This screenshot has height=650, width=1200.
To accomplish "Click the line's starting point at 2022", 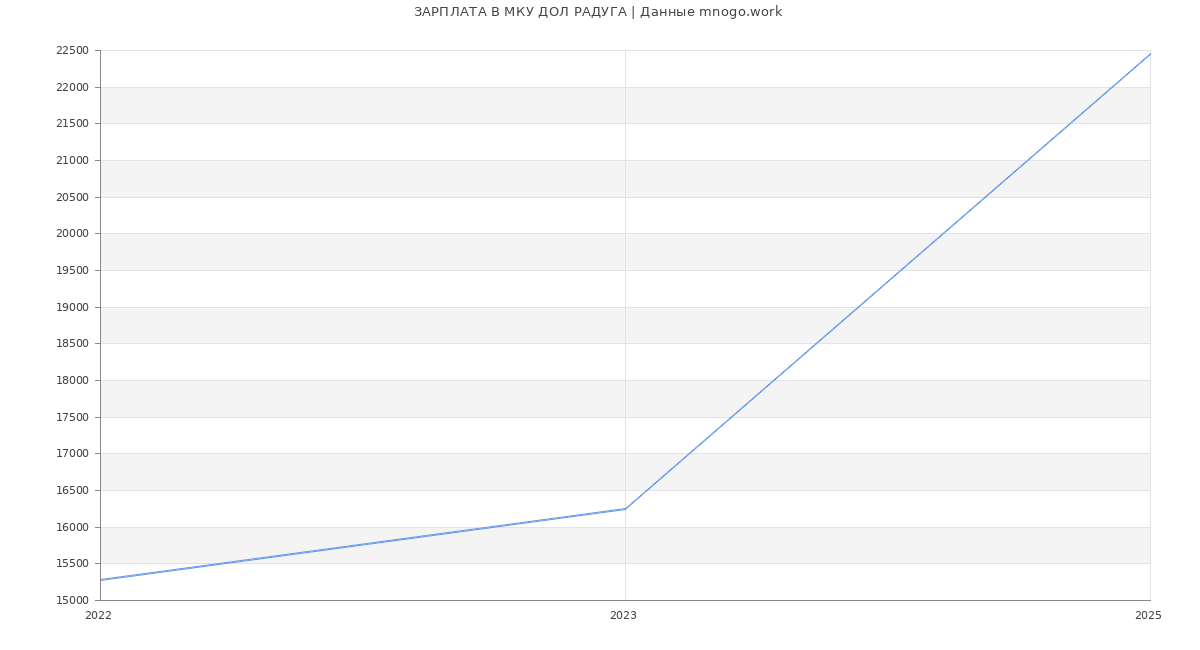I will [x=101, y=580].
